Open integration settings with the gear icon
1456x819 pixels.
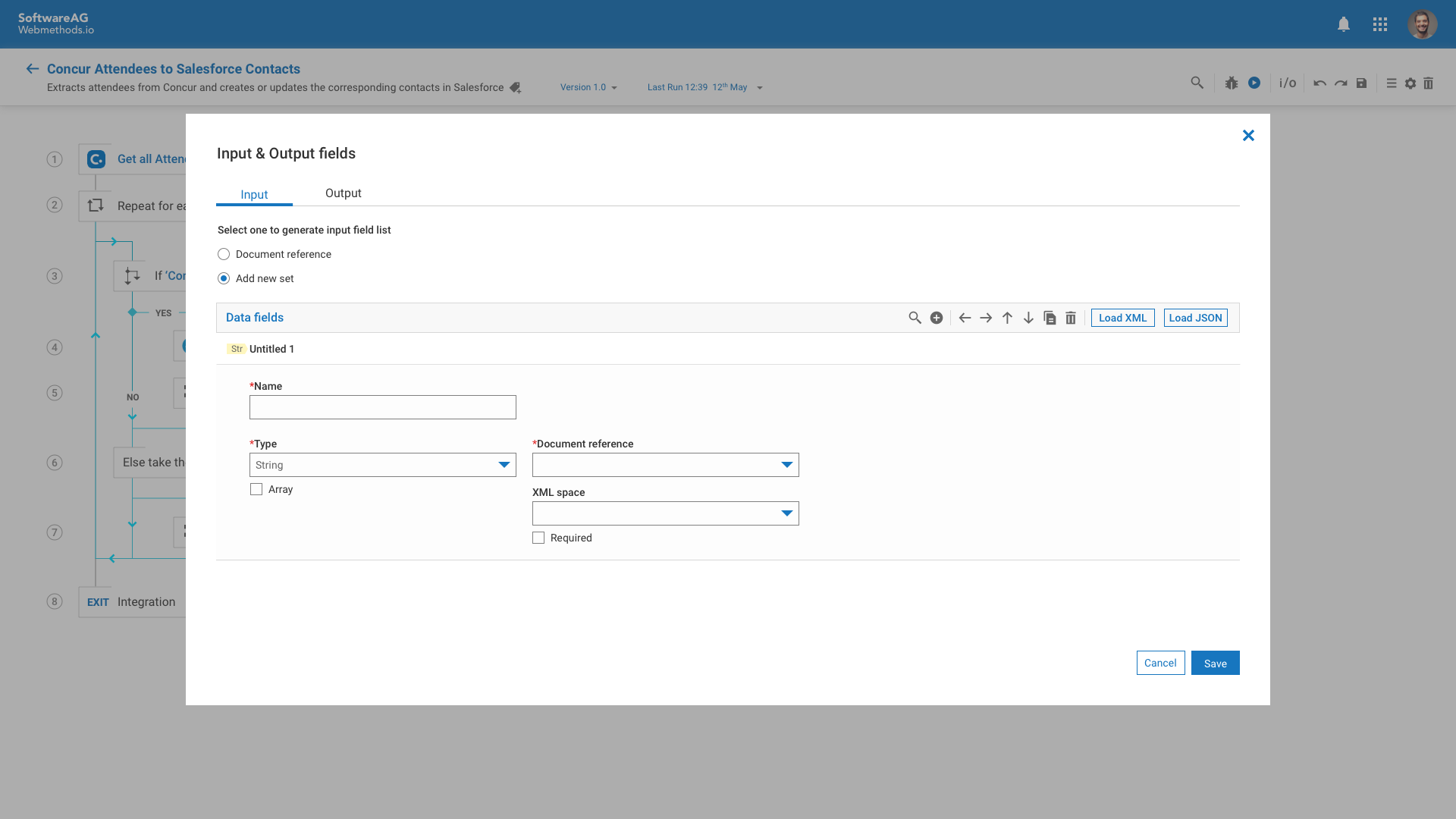coord(1410,83)
